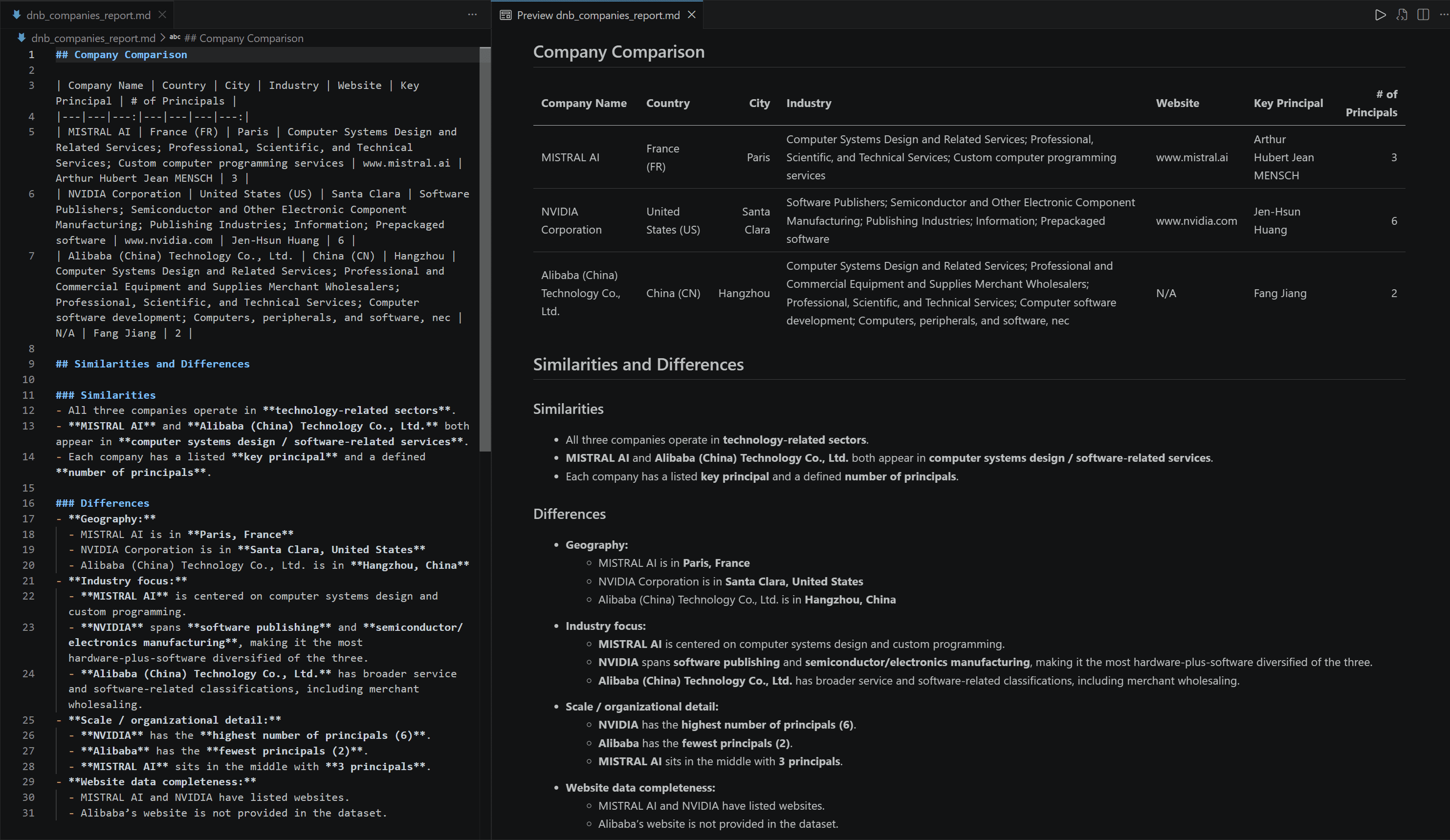Image resolution: width=1450 pixels, height=840 pixels.
Task: Click 'Industry' column header in preview
Action: click(x=809, y=103)
